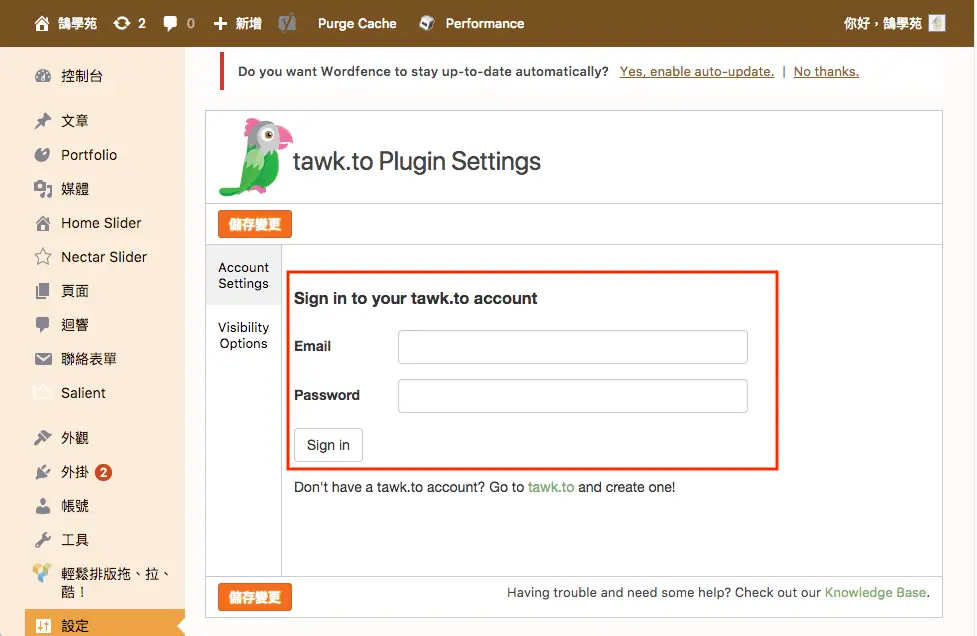
Task: Click Yes, enable auto-update link
Action: click(697, 72)
